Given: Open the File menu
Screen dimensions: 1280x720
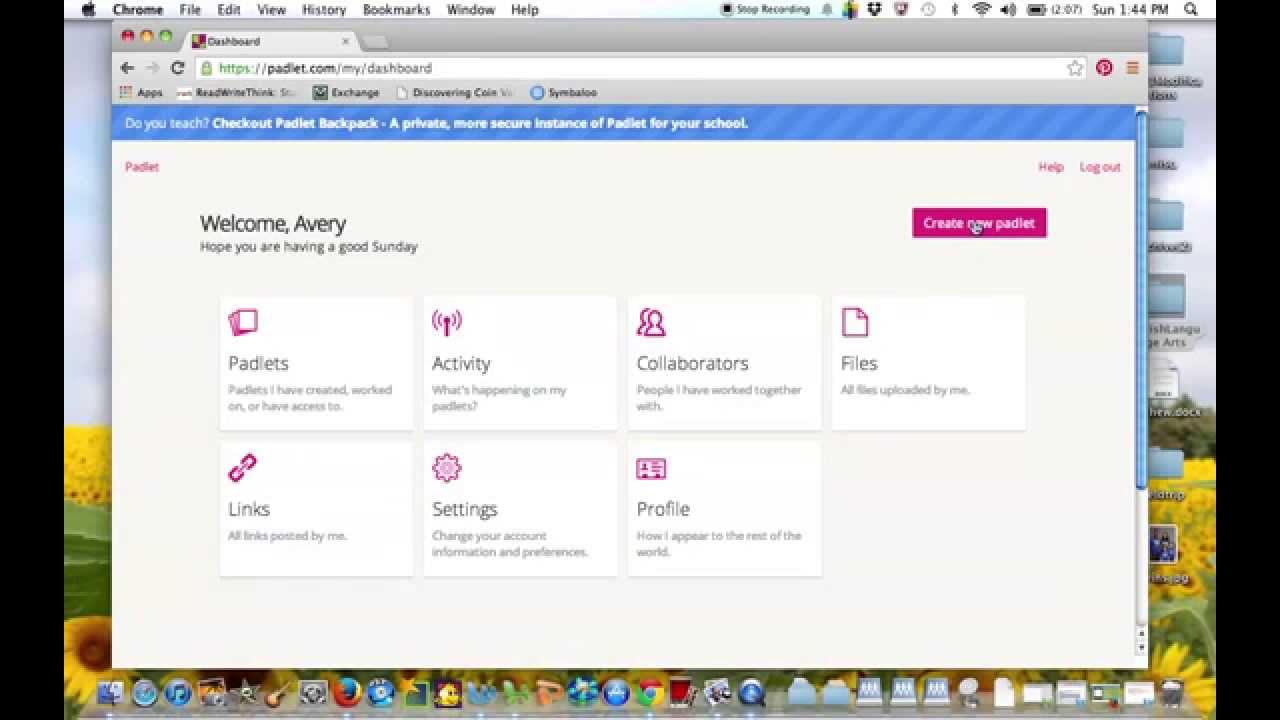Looking at the screenshot, I should coord(190,9).
